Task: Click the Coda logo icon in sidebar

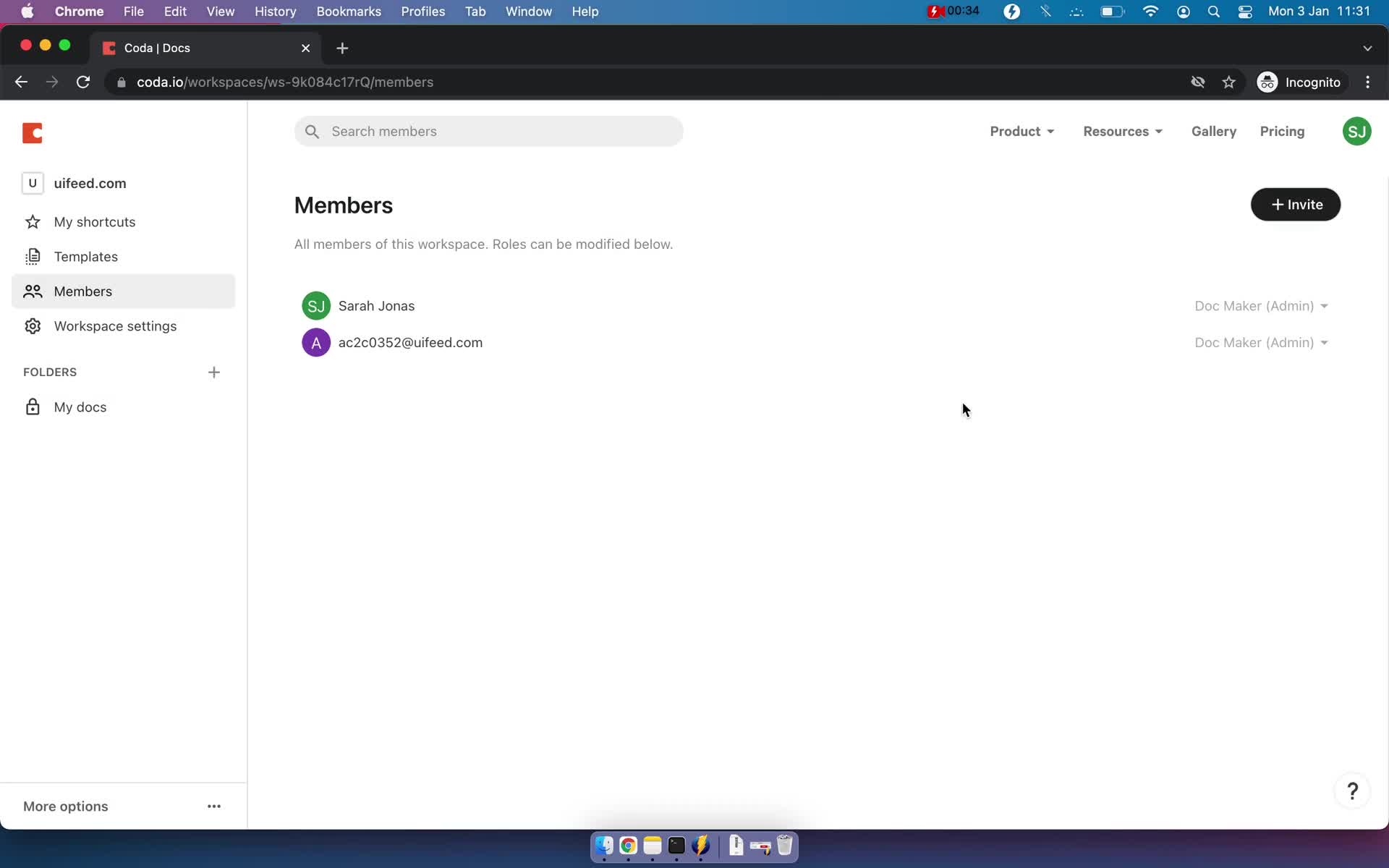Action: (33, 131)
